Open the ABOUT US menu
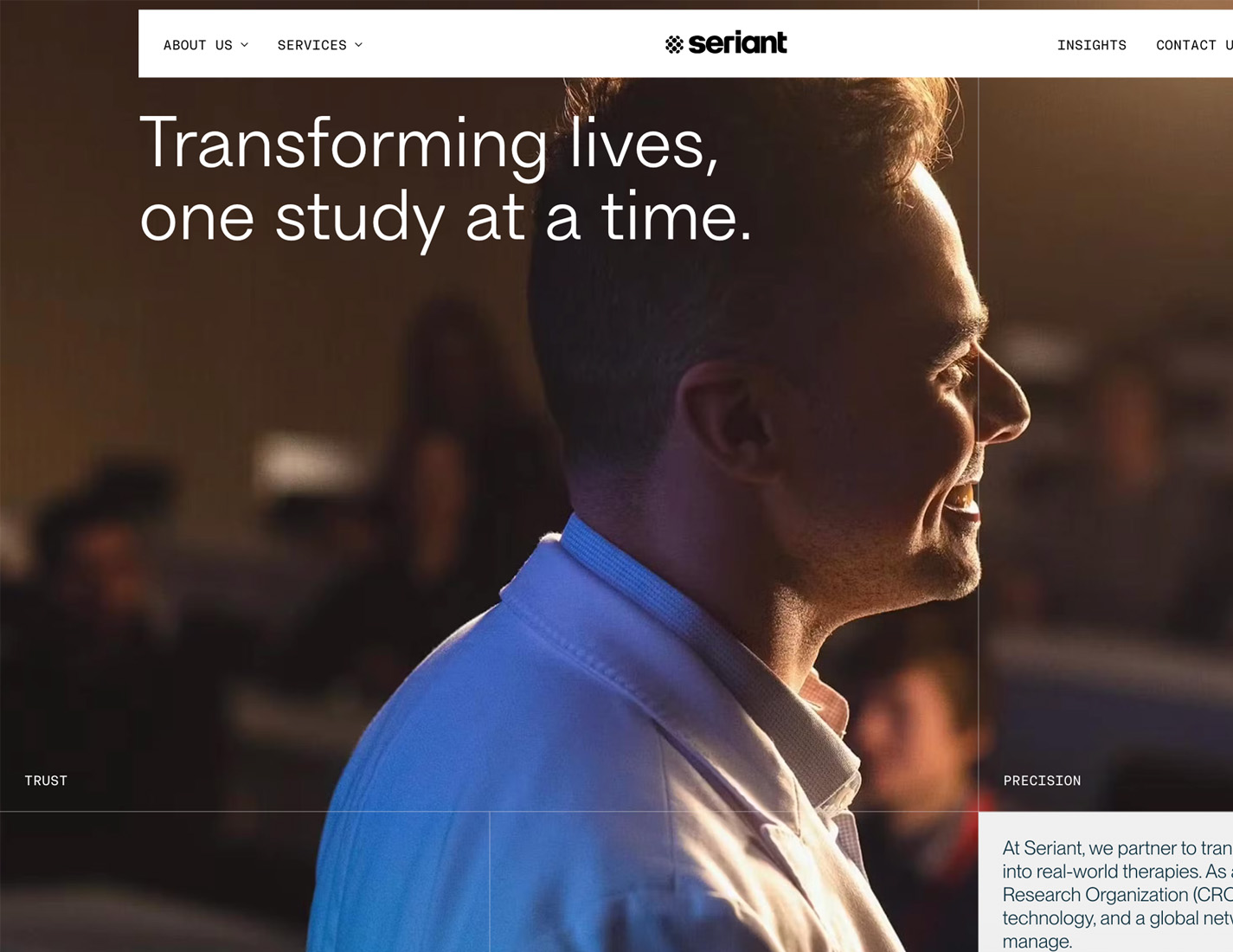This screenshot has height=952, width=1233. click(x=198, y=45)
